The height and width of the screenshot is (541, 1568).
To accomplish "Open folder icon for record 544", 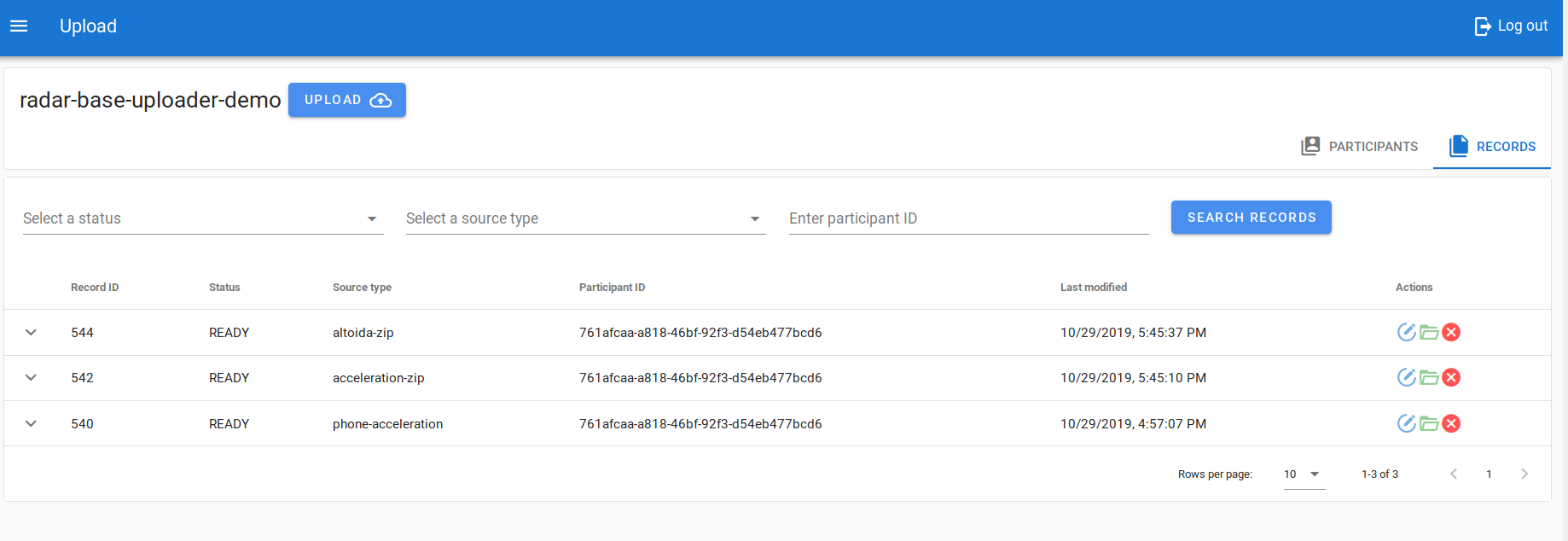I will (x=1429, y=332).
